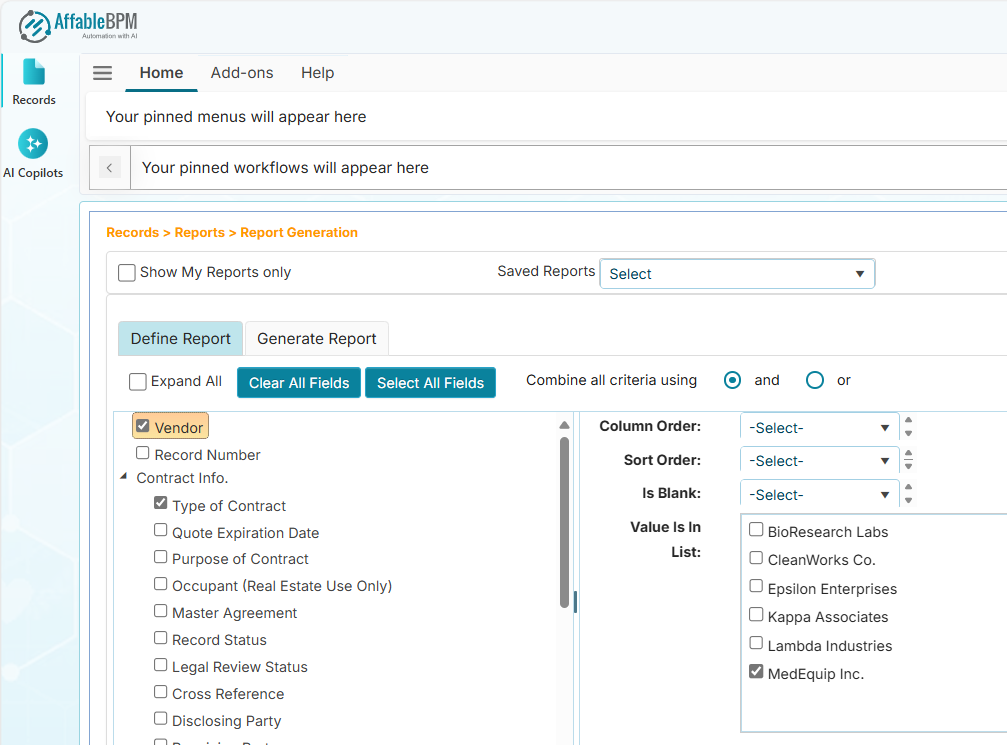Enable Show My Reports only
1007x745 pixels.
coord(127,272)
